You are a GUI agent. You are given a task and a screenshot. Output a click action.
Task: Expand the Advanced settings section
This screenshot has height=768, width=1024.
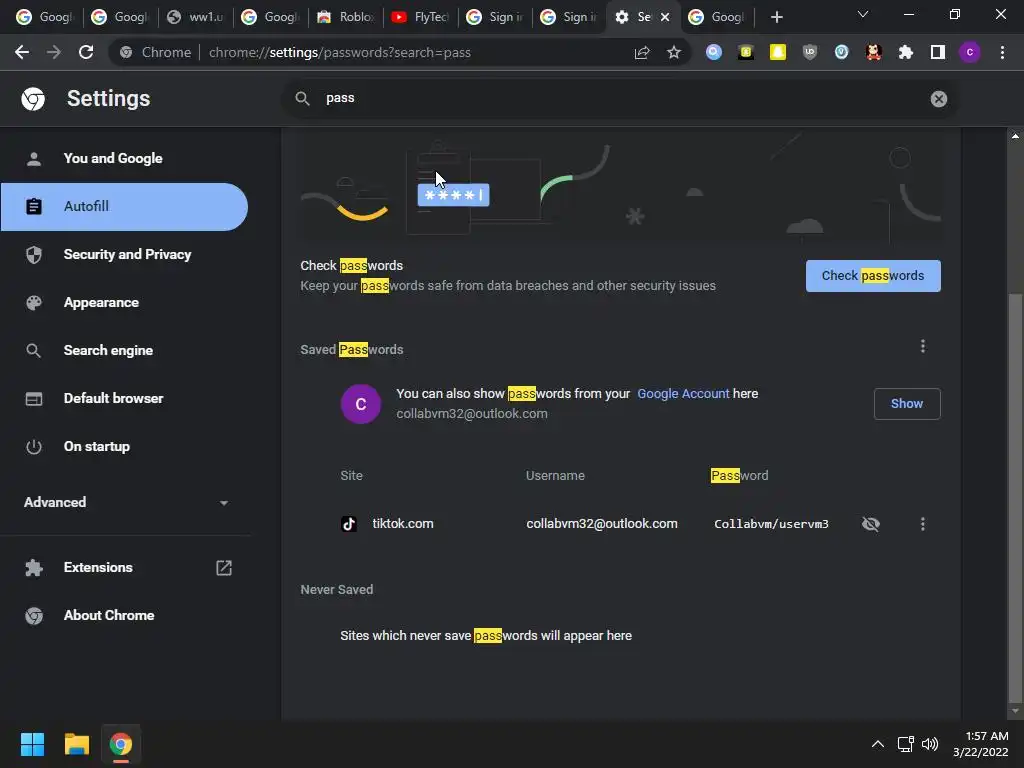125,502
